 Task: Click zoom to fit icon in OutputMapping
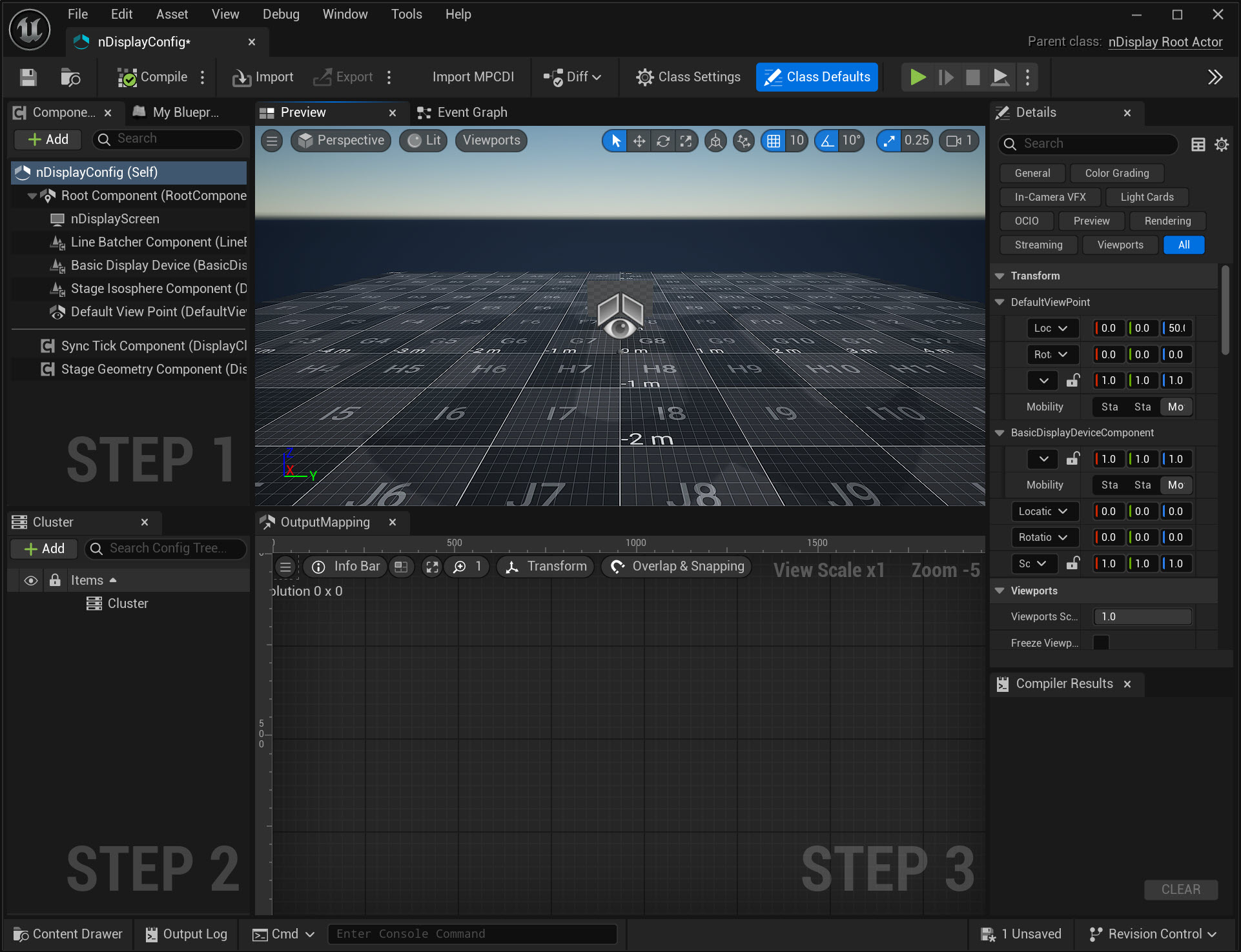pyautogui.click(x=432, y=567)
